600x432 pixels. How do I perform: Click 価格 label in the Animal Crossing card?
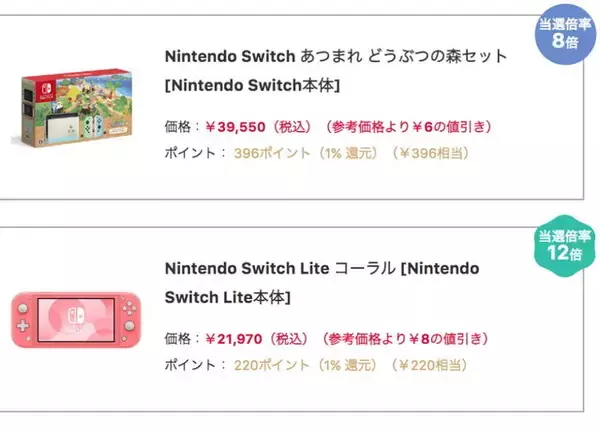pyautogui.click(x=178, y=127)
